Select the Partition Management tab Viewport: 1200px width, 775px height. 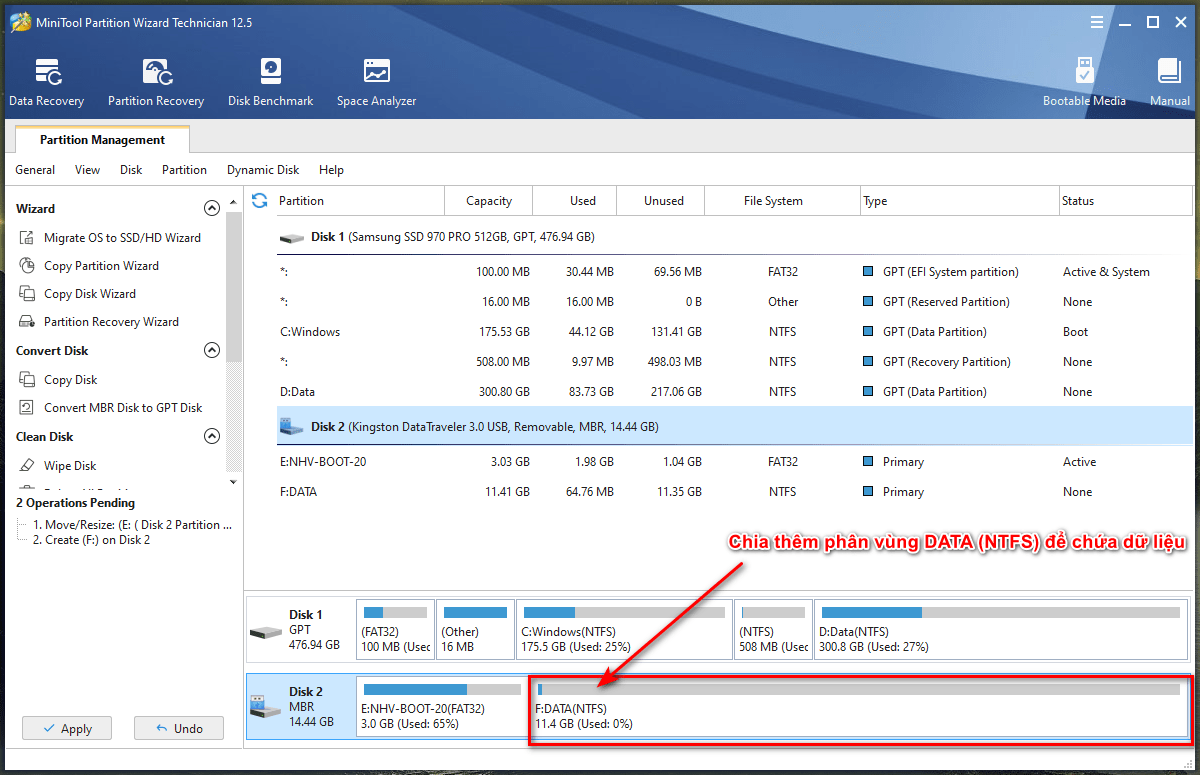pyautogui.click(x=102, y=140)
